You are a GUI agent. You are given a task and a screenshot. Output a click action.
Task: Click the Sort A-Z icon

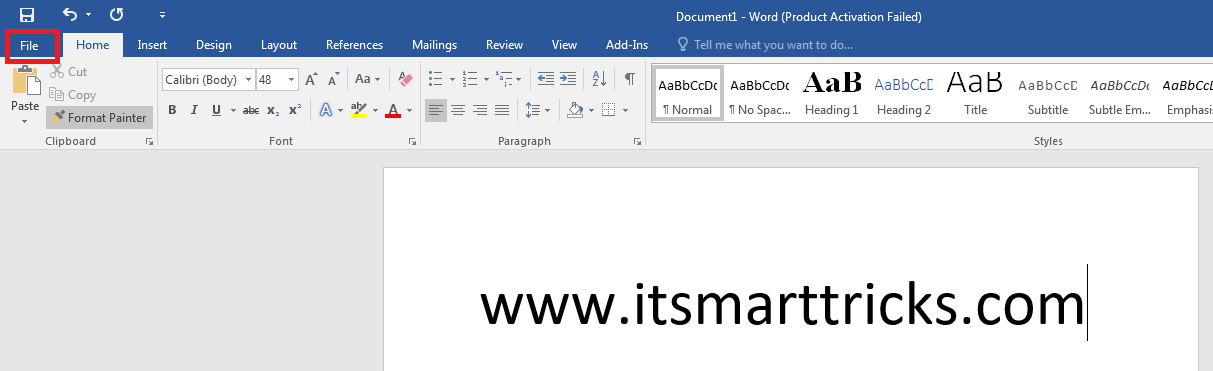click(x=599, y=79)
